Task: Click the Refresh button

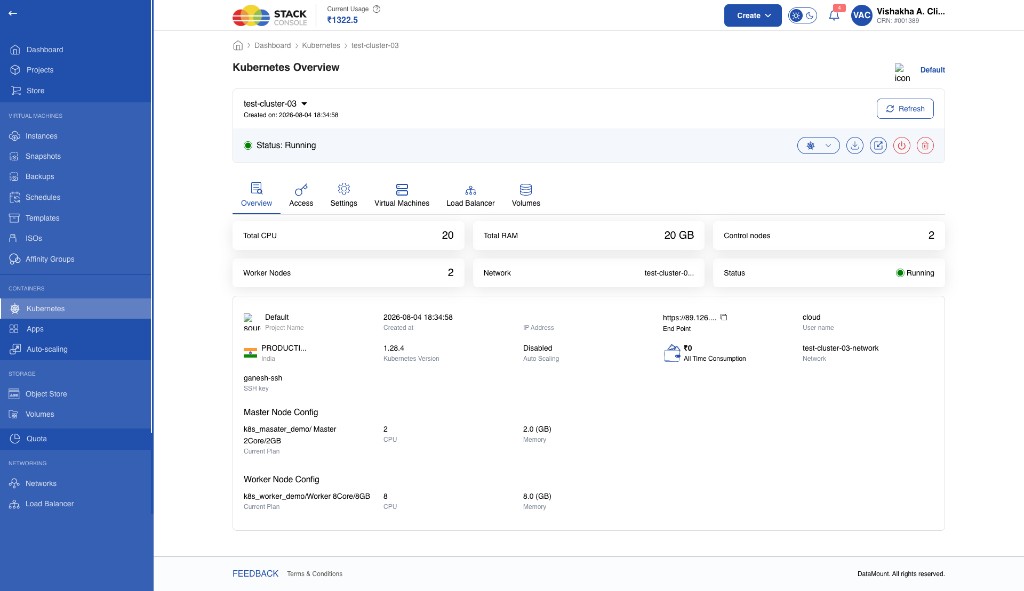Action: (x=905, y=108)
